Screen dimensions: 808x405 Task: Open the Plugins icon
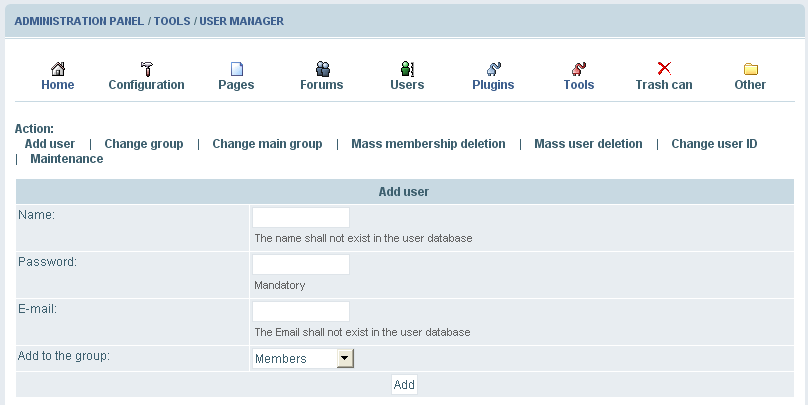493,69
